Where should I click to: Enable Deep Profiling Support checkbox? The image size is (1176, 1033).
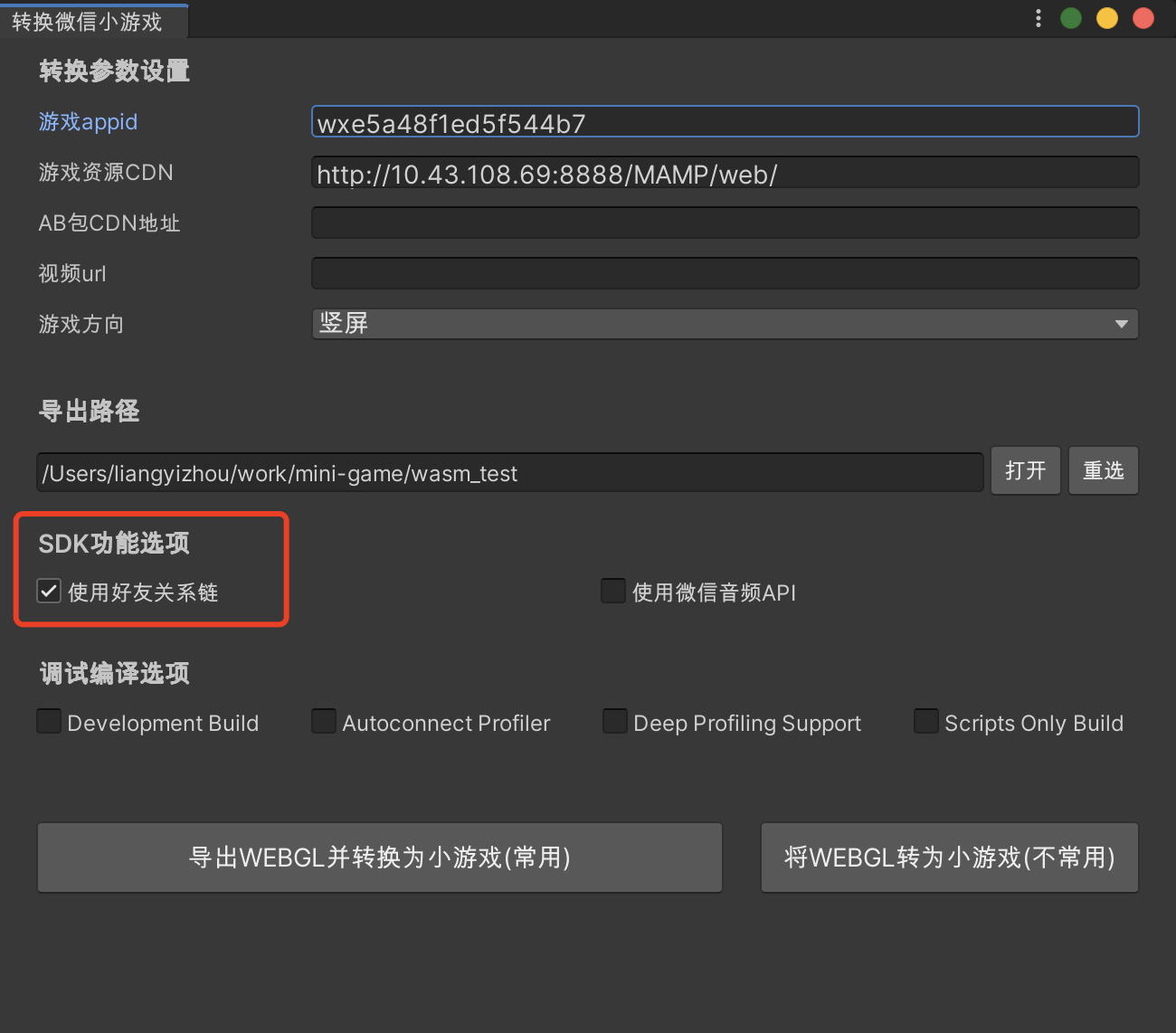pos(615,722)
